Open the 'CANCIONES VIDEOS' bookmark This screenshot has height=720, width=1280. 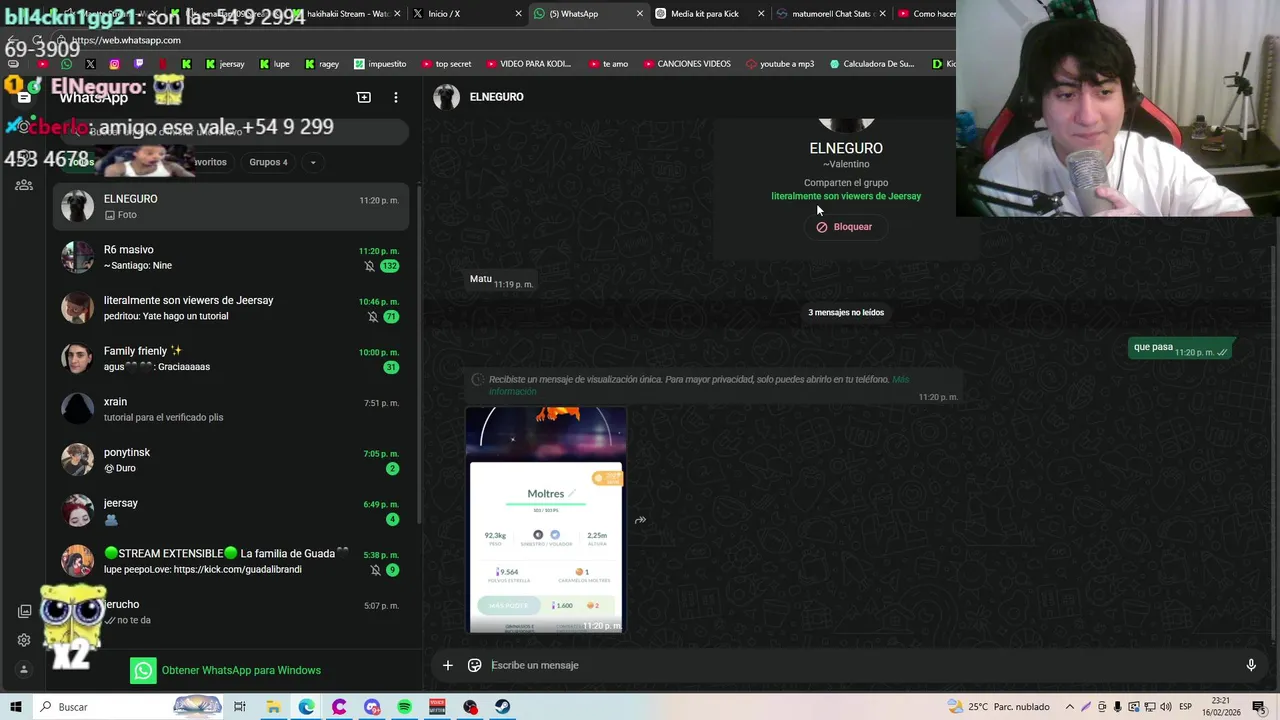point(686,64)
